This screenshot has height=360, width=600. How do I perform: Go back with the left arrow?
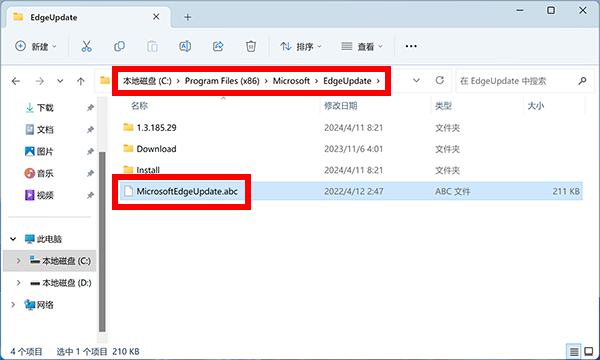[16, 81]
